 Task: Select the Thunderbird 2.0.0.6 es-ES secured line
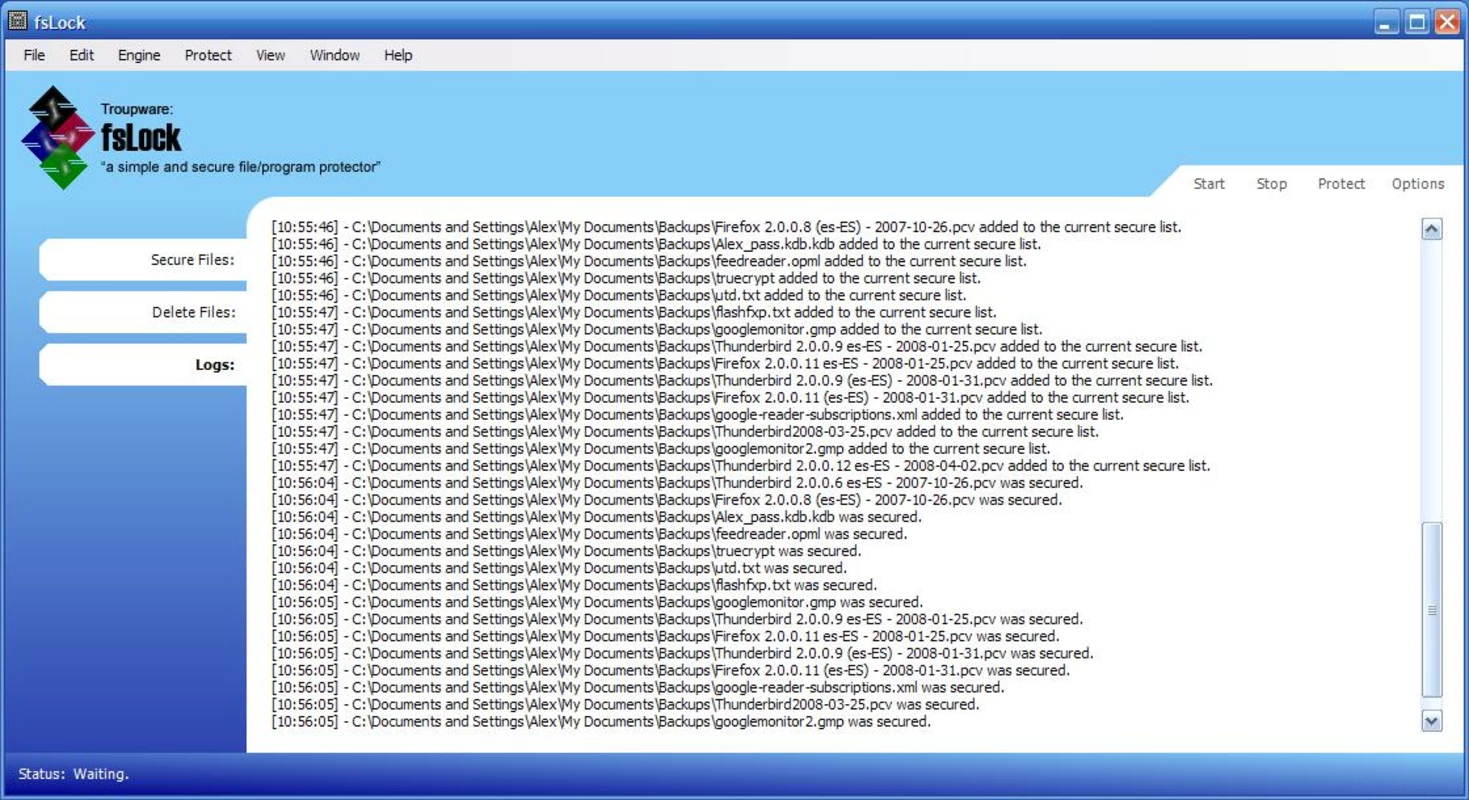pos(677,482)
